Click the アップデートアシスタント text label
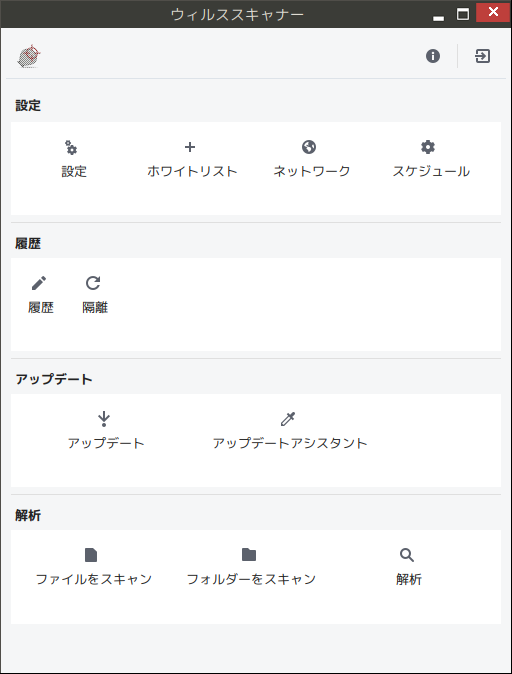This screenshot has height=674, width=512. coord(290,443)
